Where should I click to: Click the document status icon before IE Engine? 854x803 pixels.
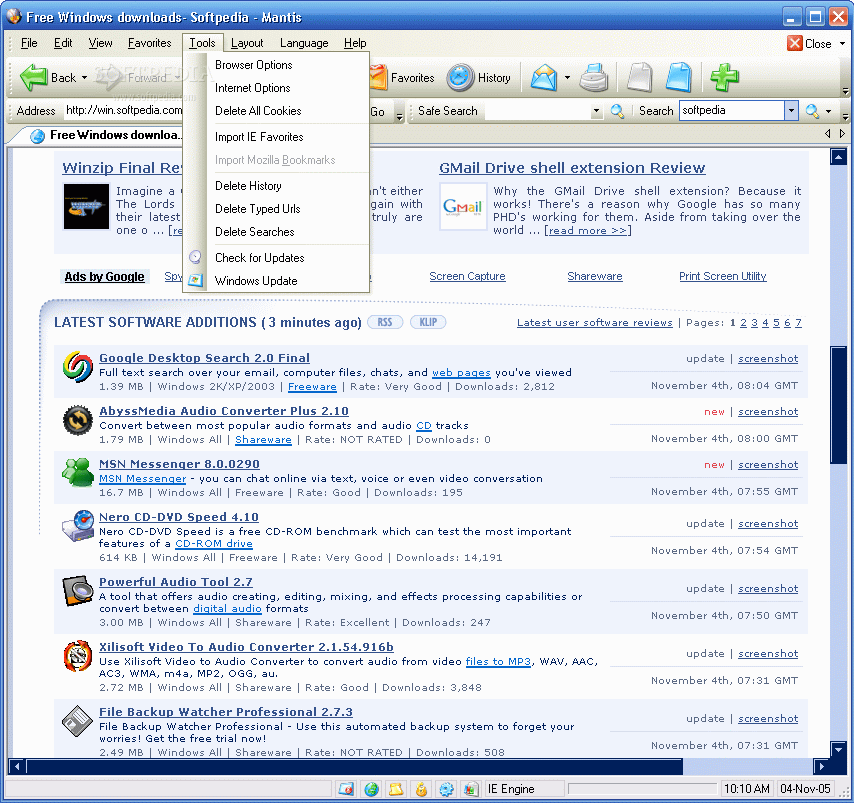(471, 788)
